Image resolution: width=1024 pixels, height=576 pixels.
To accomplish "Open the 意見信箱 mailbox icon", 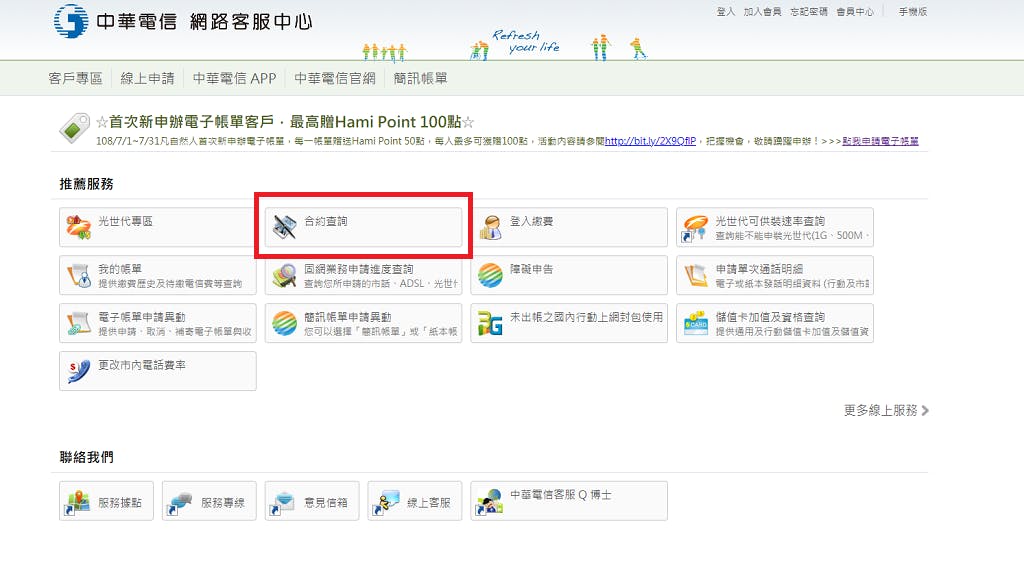I will pos(283,502).
